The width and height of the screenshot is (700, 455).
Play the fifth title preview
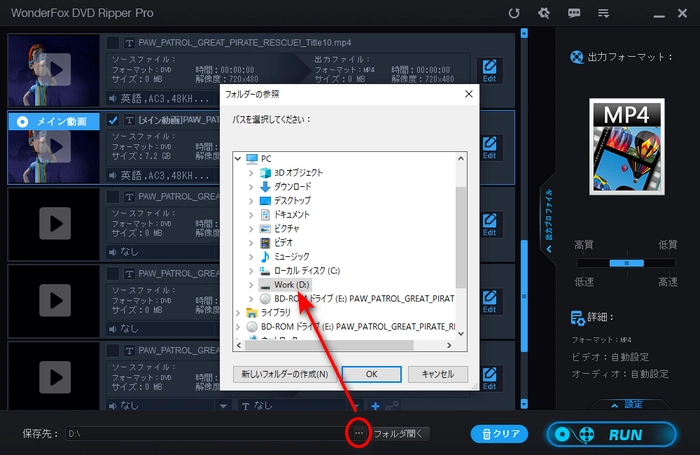tap(55, 377)
